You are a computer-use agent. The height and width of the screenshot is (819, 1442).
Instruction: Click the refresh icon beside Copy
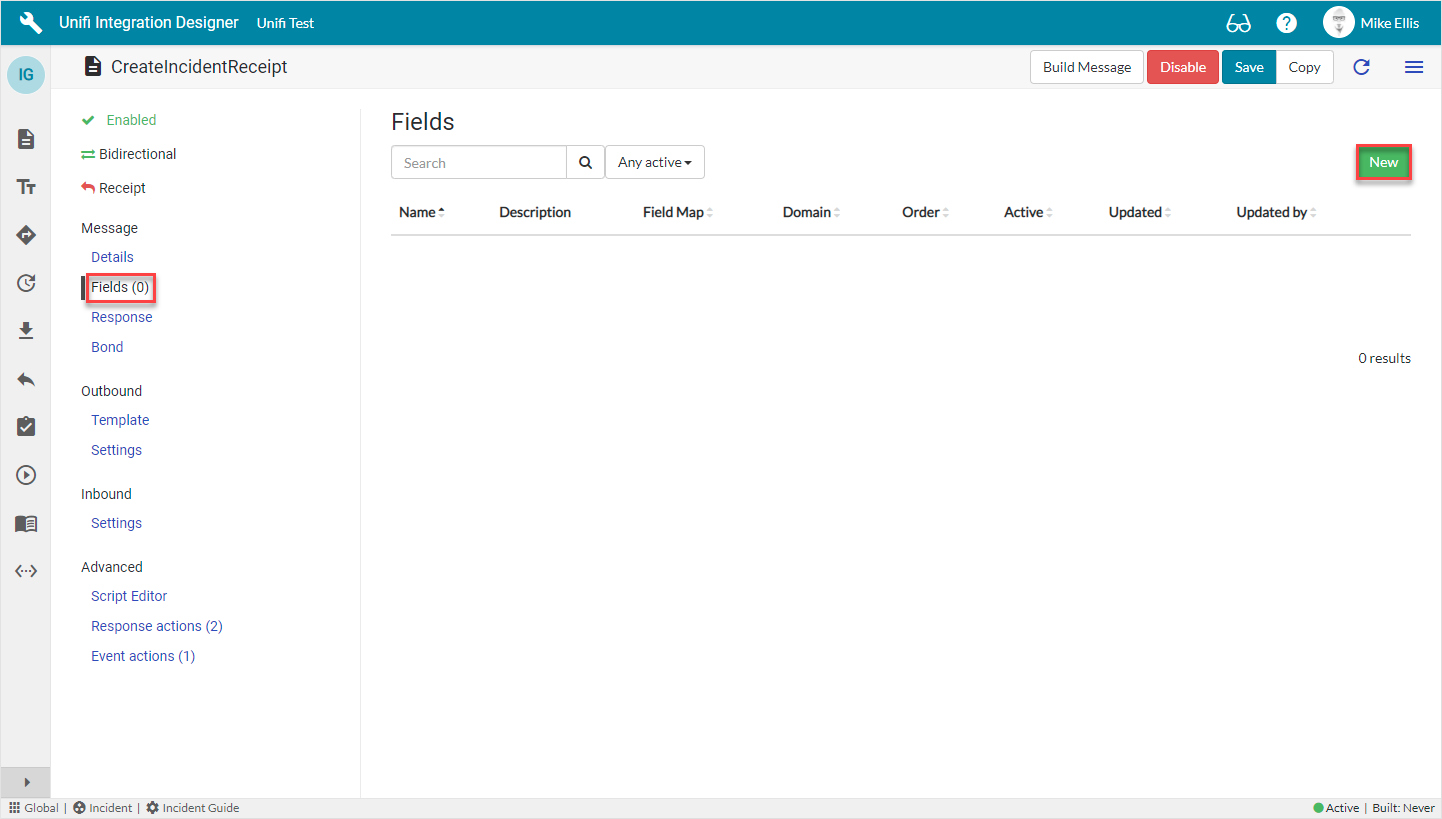click(x=1361, y=67)
